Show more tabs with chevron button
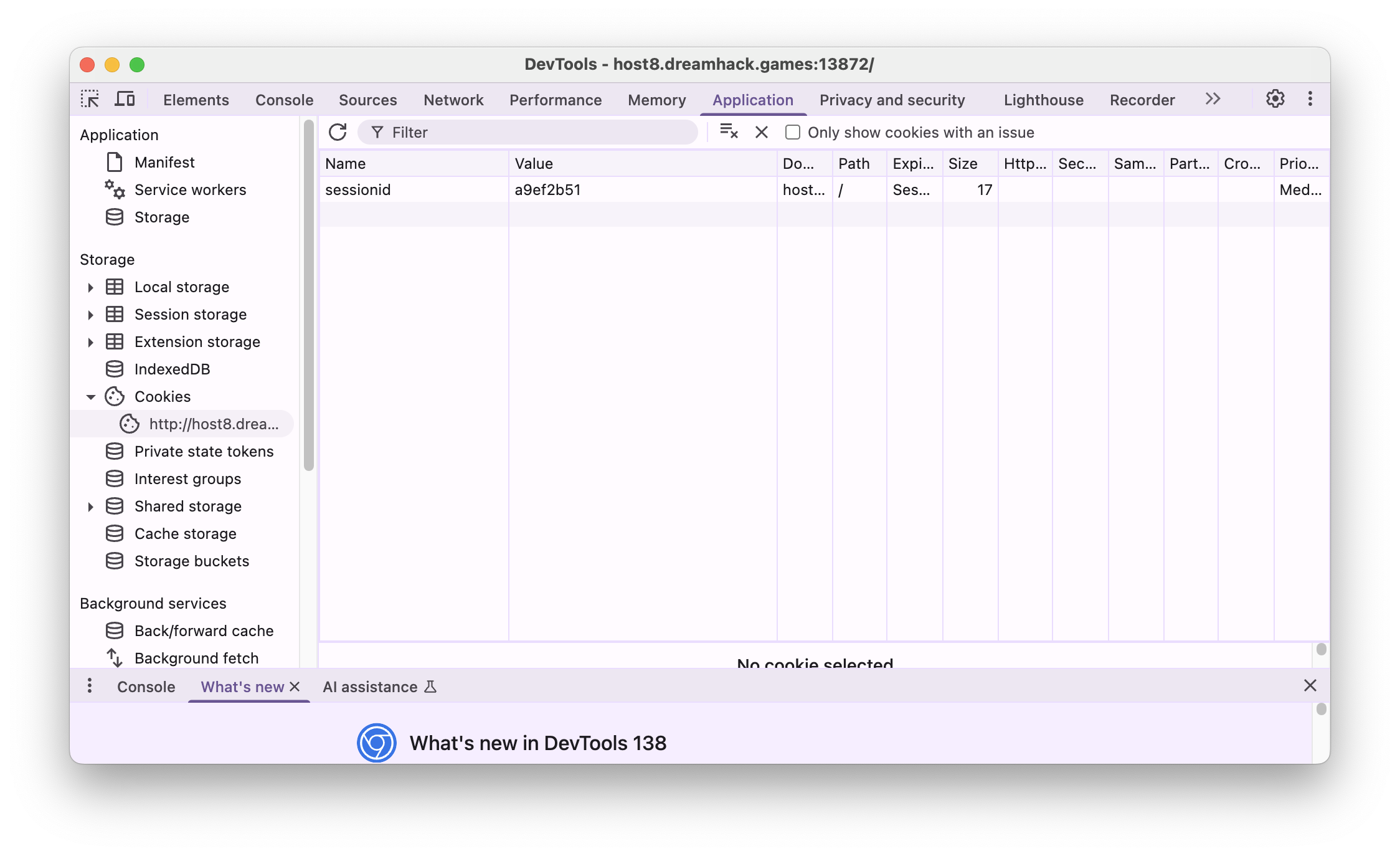1400x856 pixels. point(1213,99)
